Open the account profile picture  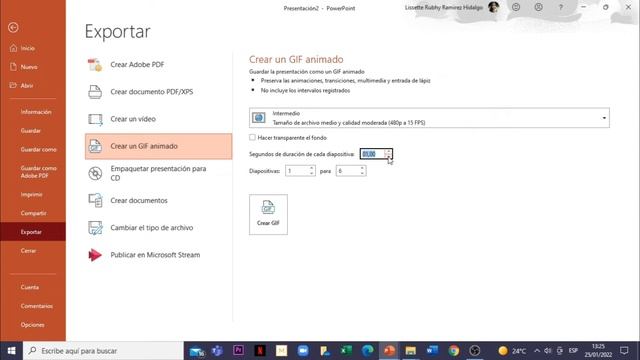(x=493, y=7)
